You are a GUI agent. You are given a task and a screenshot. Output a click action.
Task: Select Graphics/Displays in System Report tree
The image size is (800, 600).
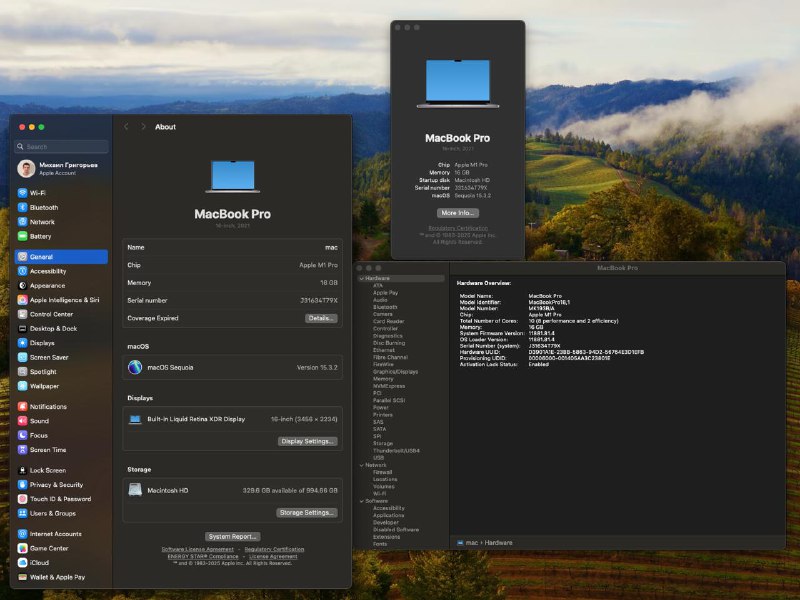click(x=395, y=371)
